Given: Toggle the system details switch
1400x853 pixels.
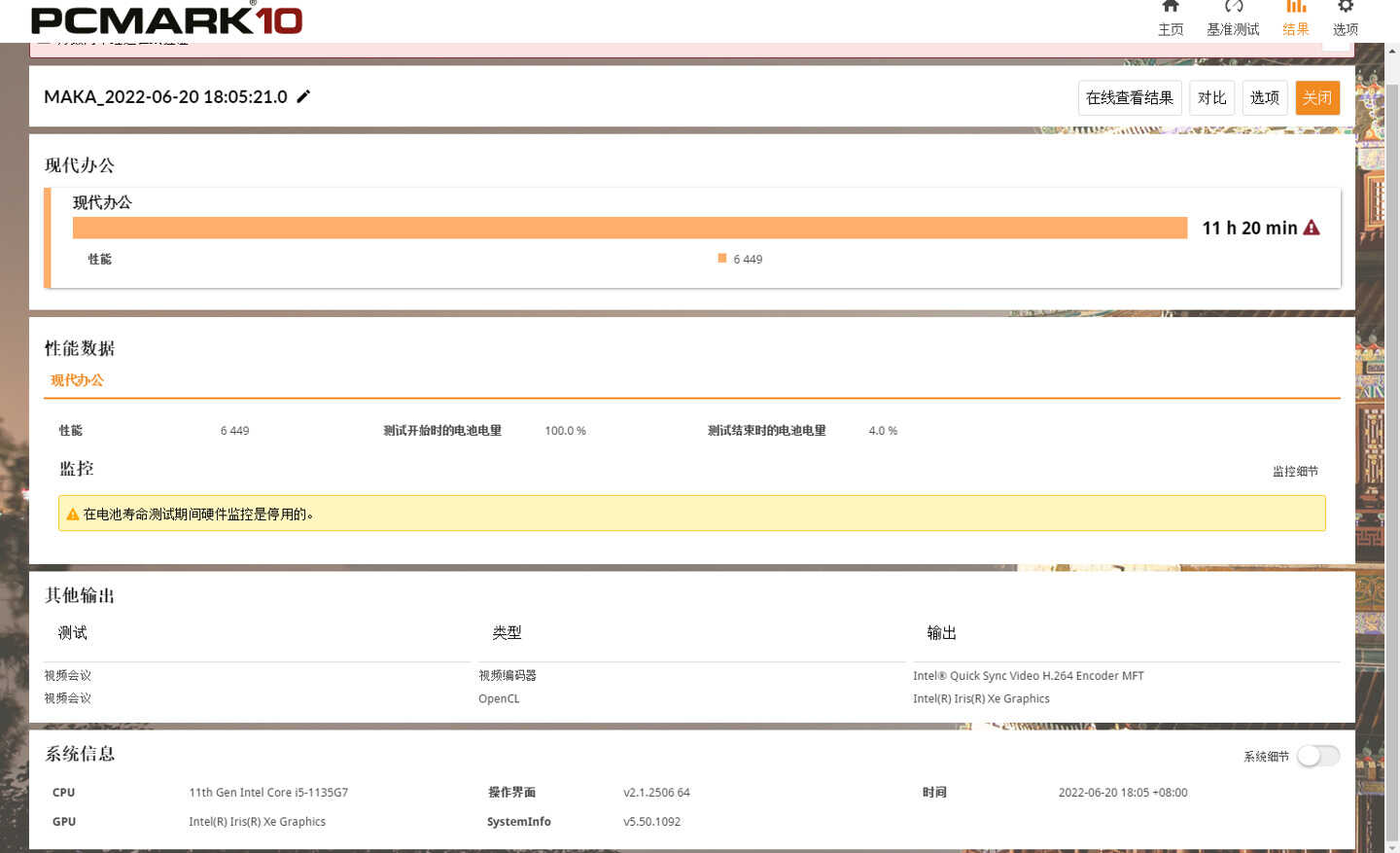Looking at the screenshot, I should click(1318, 756).
